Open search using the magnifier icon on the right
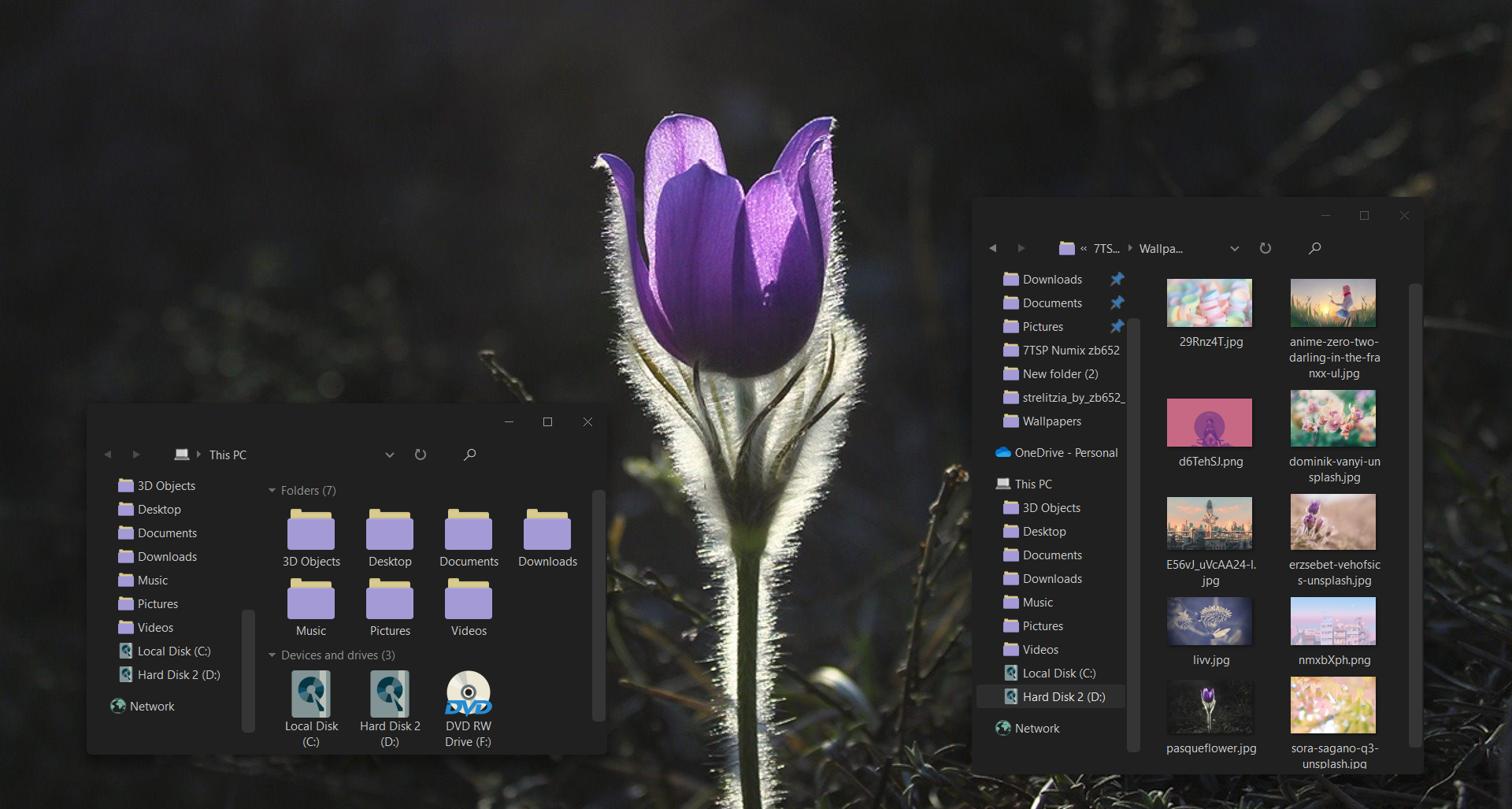The width and height of the screenshot is (1512, 809). 1314,248
